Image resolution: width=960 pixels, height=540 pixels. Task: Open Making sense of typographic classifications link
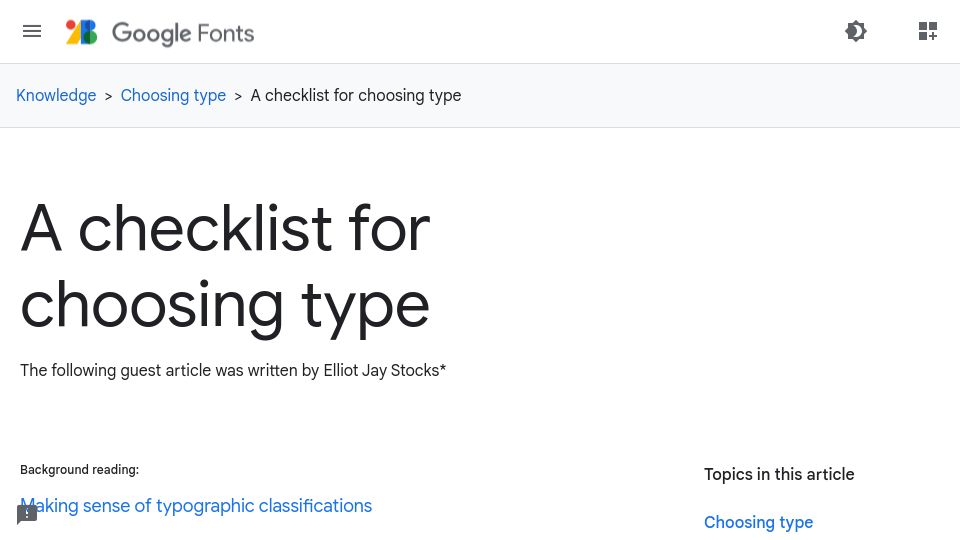pyautogui.click(x=196, y=506)
